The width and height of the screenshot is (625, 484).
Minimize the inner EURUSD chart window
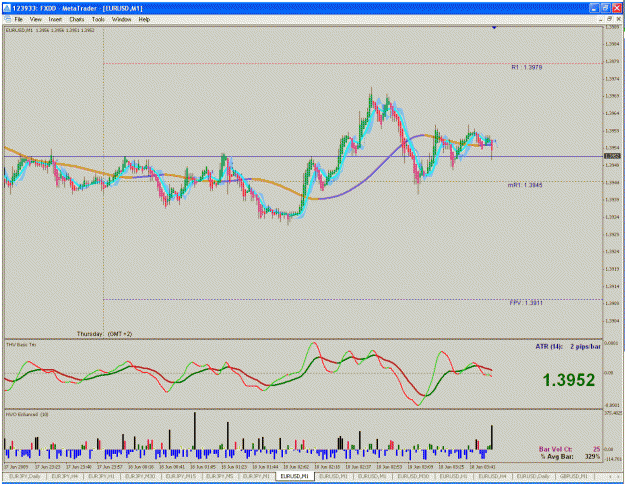pos(601,19)
